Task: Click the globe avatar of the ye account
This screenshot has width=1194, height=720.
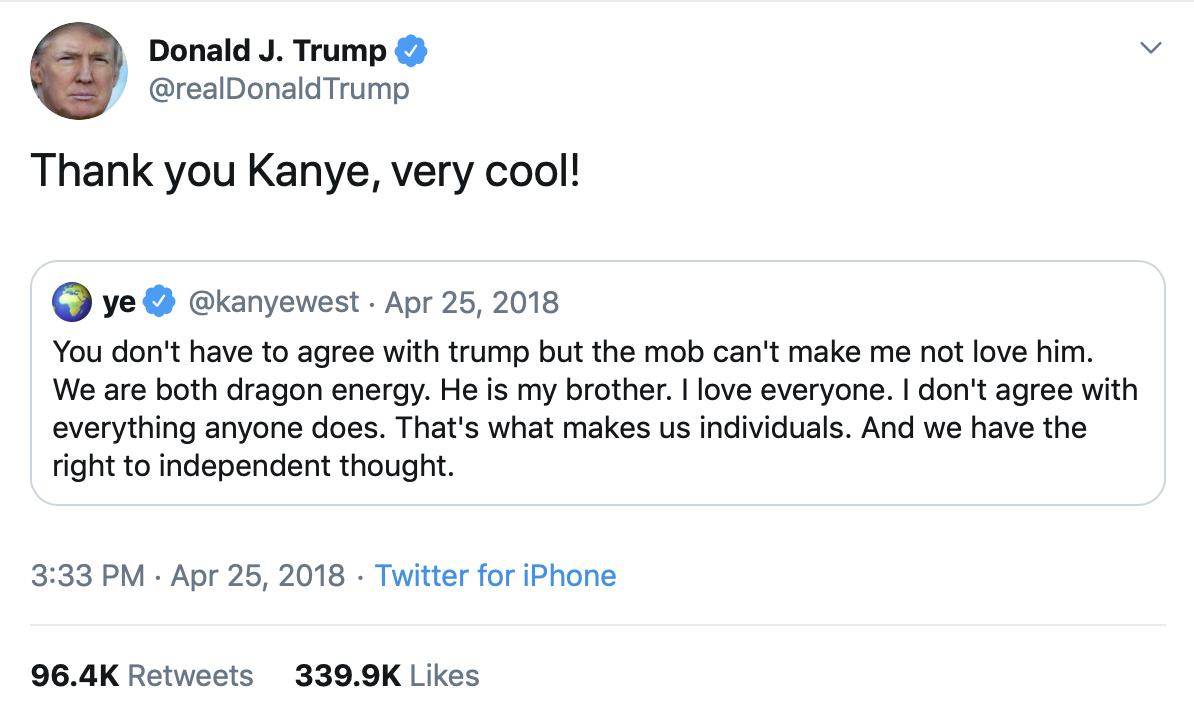Action: tap(72, 302)
